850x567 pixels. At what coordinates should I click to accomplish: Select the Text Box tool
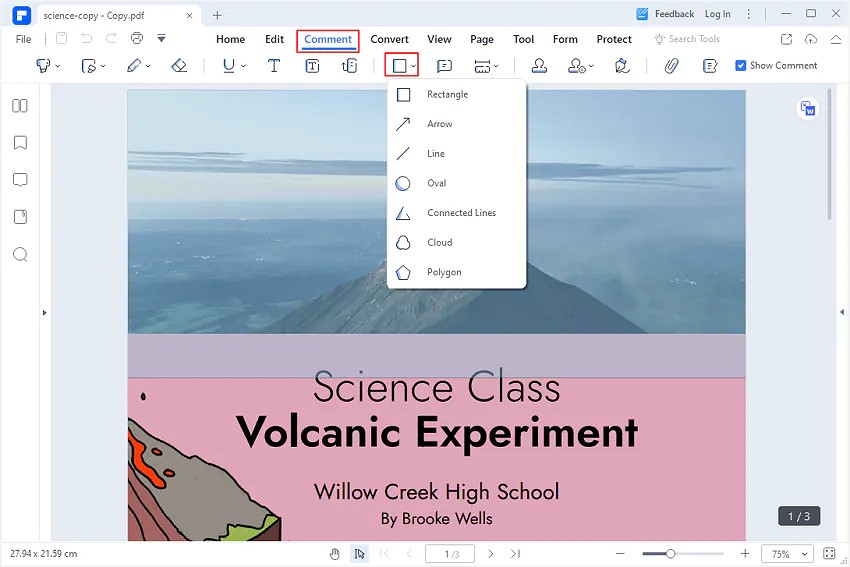[x=312, y=66]
